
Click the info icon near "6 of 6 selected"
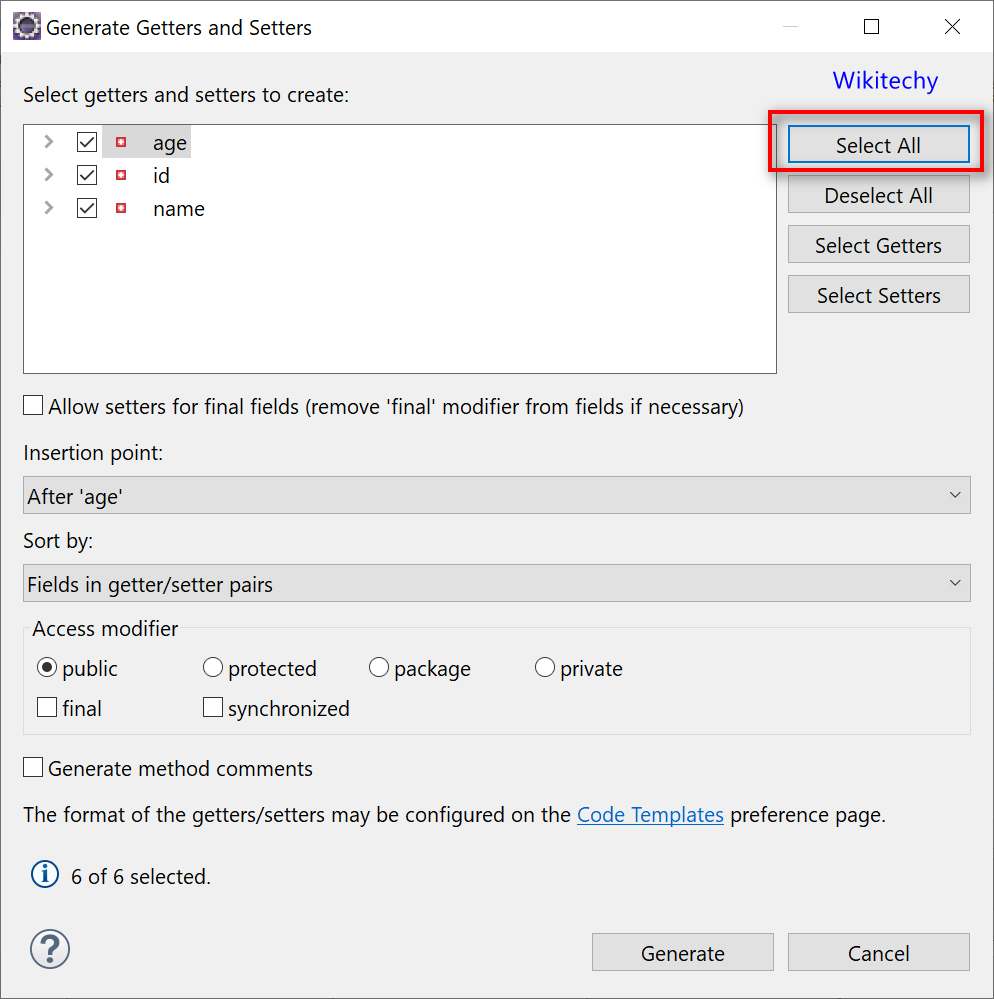tap(44, 874)
